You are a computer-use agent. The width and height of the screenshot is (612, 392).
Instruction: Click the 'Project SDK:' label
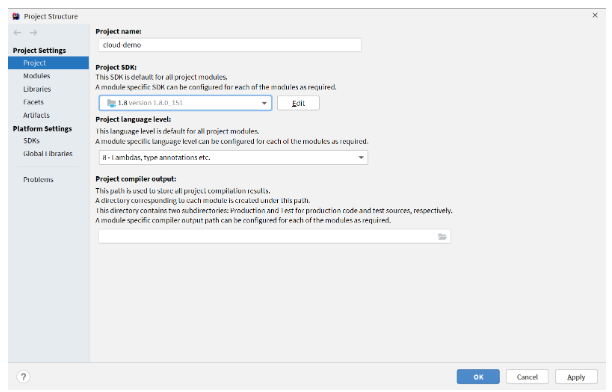[116, 67]
